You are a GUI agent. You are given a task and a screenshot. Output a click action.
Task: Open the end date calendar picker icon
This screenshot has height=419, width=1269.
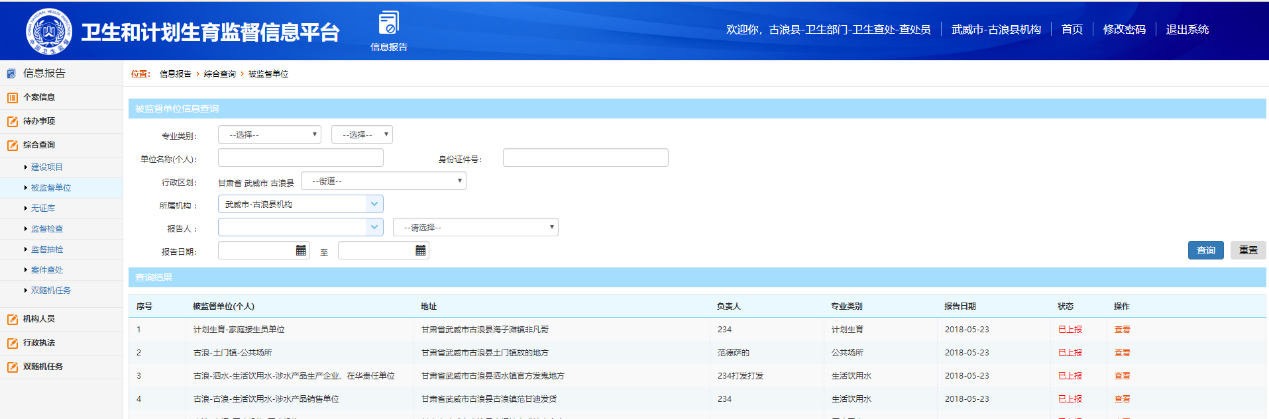(421, 250)
